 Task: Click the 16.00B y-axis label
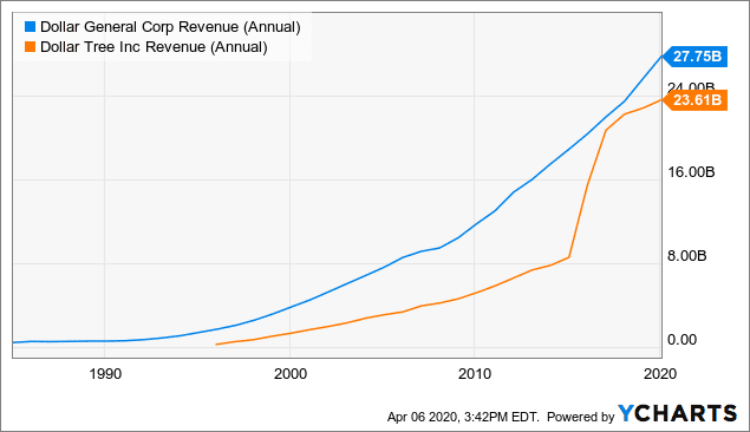692,172
